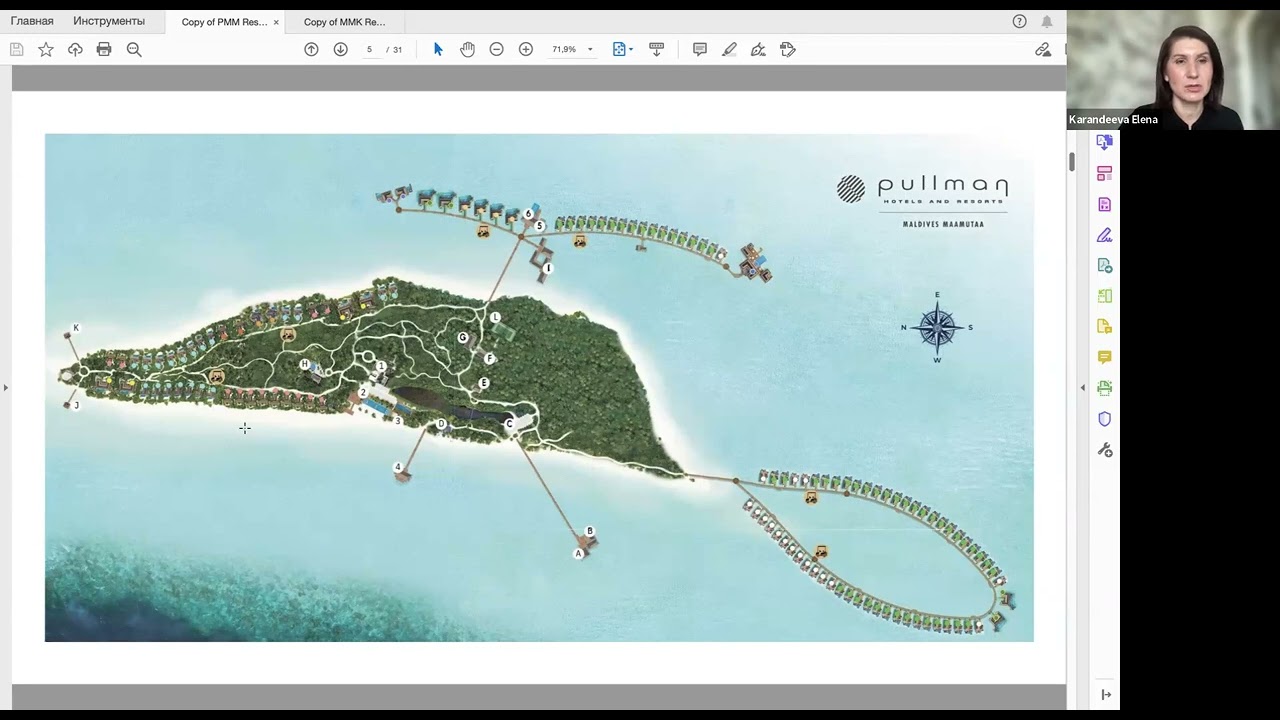This screenshot has width=1280, height=720.
Task: Zoom in with the plus button
Action: [526, 49]
